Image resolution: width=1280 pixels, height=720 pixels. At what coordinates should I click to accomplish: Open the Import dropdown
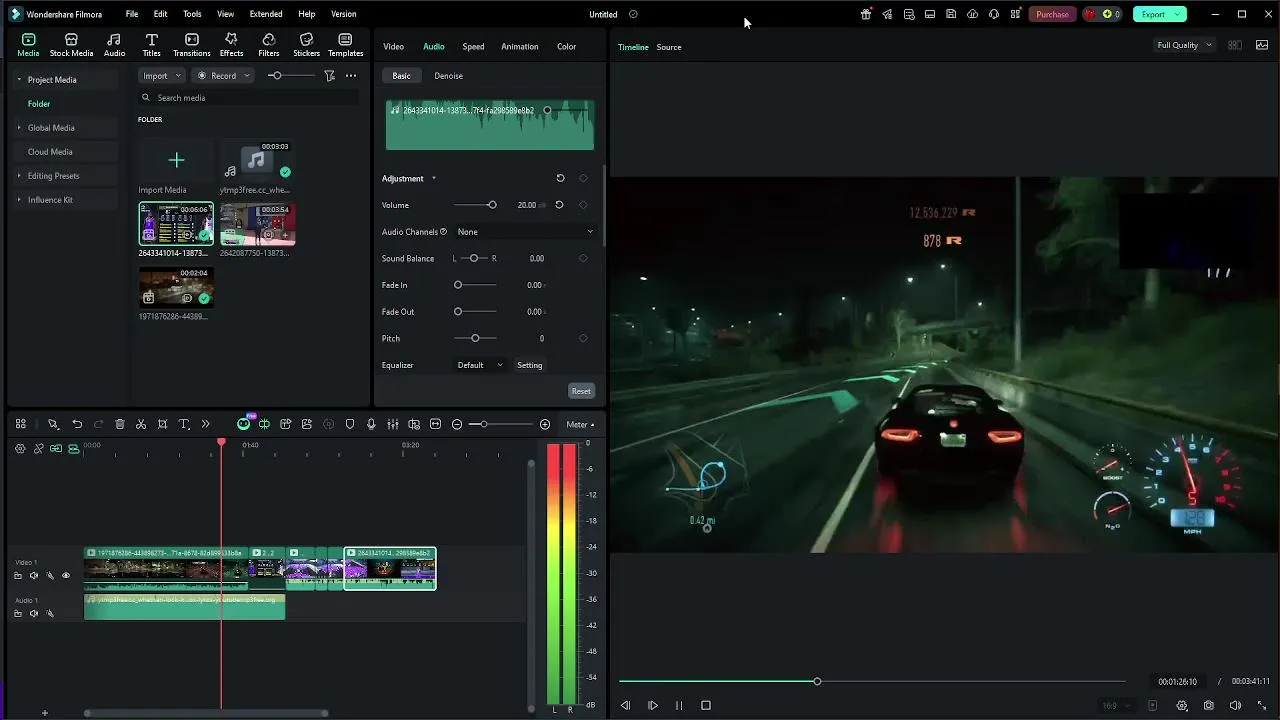[x=162, y=76]
